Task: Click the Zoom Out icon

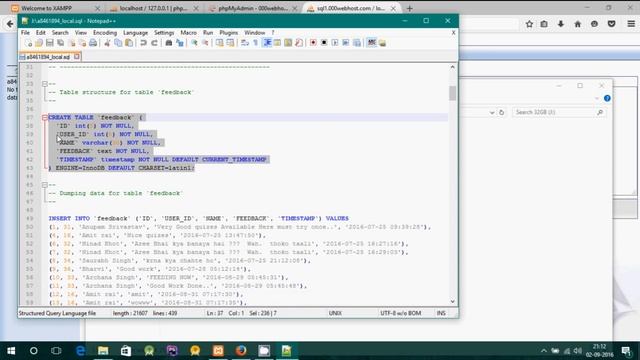Action: 205,43
